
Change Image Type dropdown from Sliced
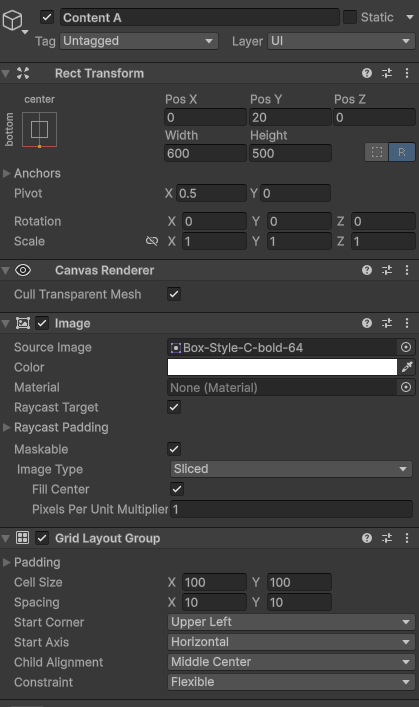coord(291,469)
